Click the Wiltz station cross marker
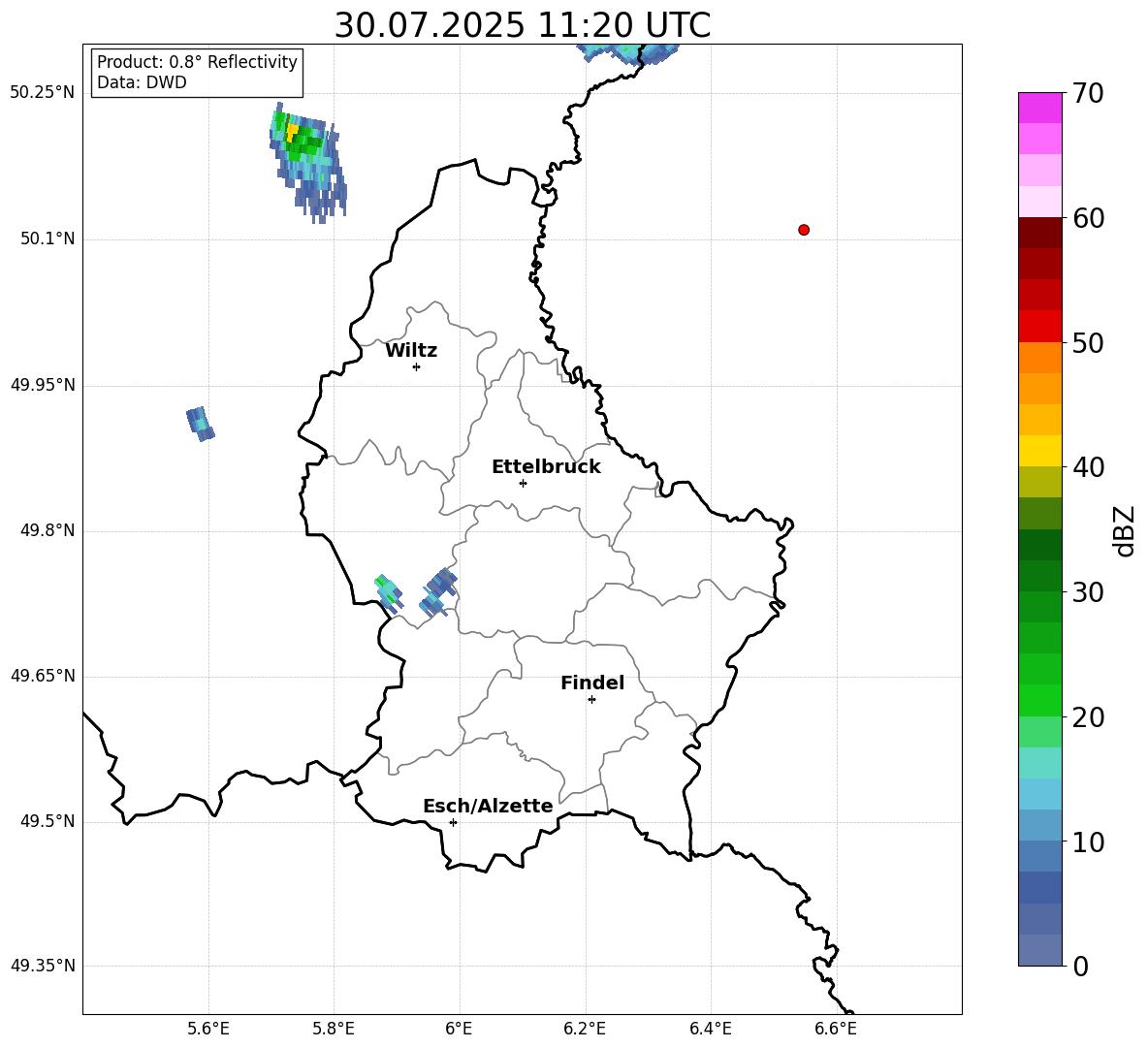Screen dimensions: 1148x1048 416,366
